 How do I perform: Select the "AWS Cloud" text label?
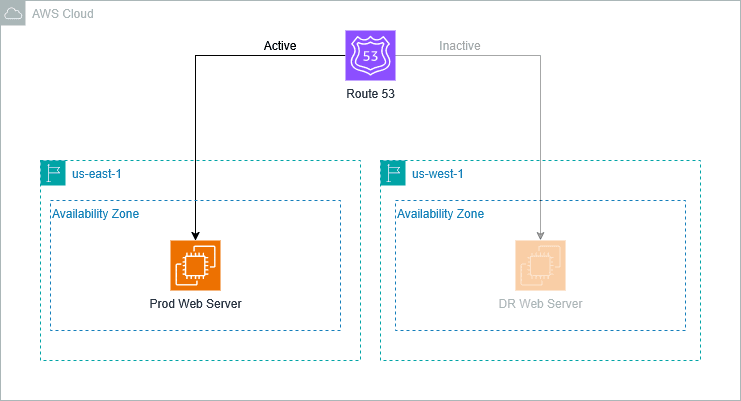tap(61, 14)
